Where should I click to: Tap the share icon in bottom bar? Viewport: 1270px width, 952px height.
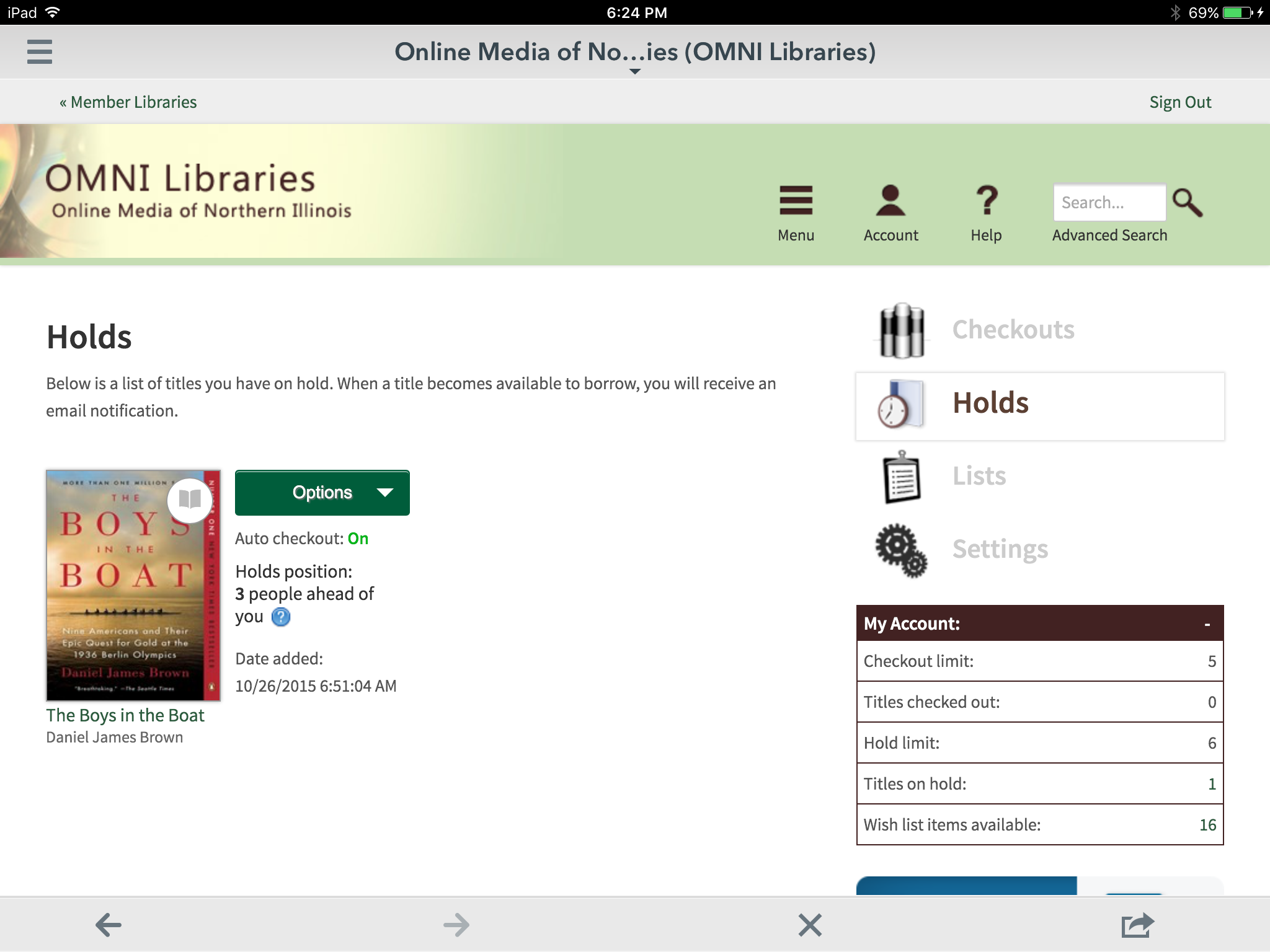1137,925
